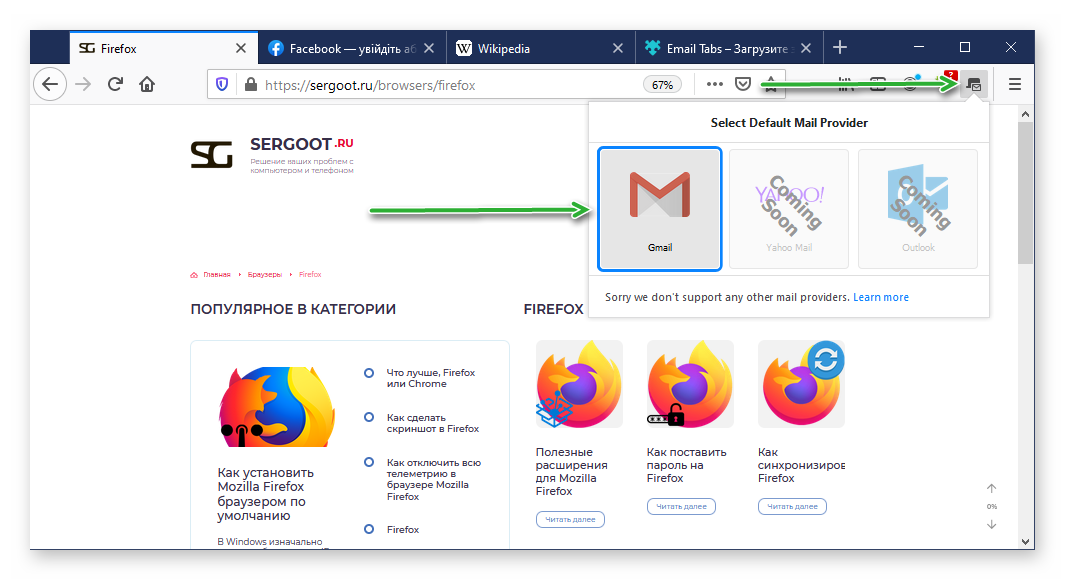Click scrollbar down arrow
1065x582 pixels.
(x=1026, y=541)
